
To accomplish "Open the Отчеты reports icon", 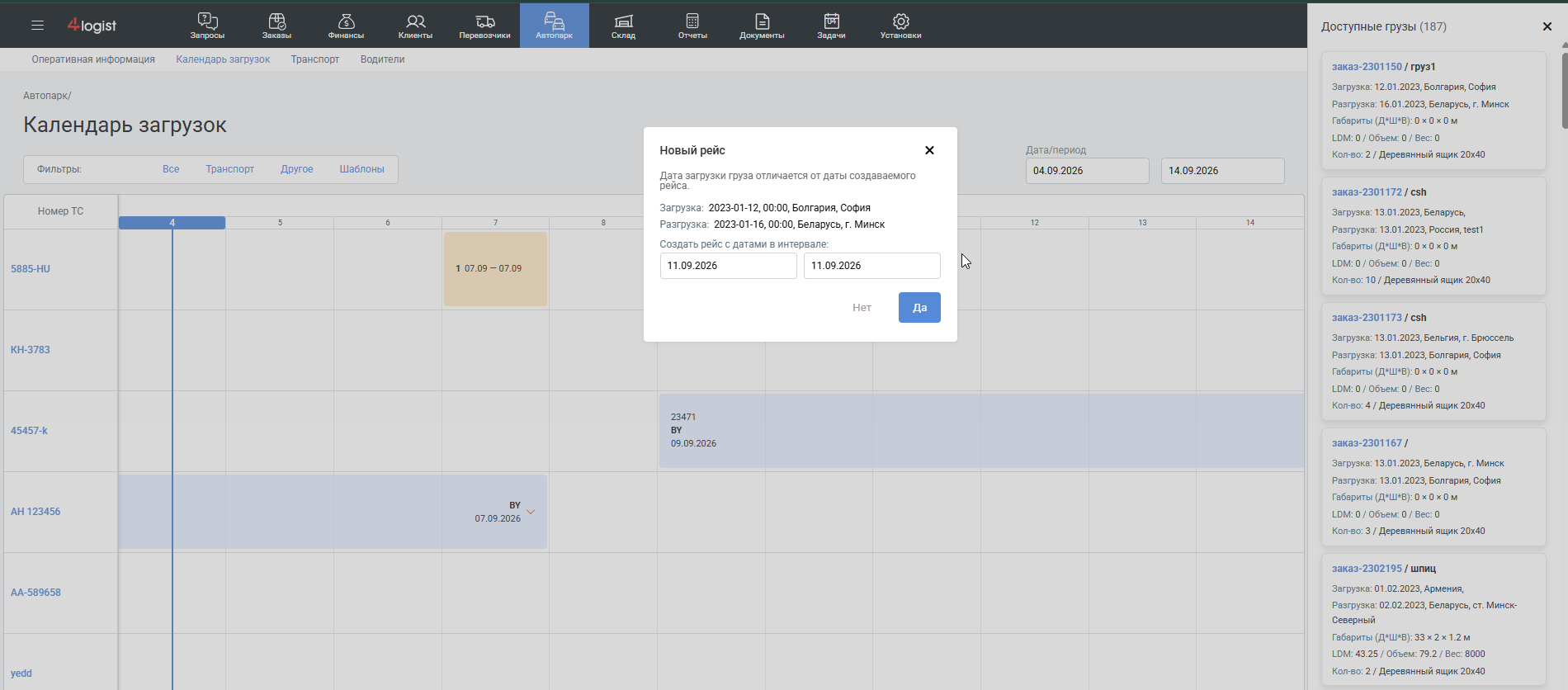I will [692, 21].
